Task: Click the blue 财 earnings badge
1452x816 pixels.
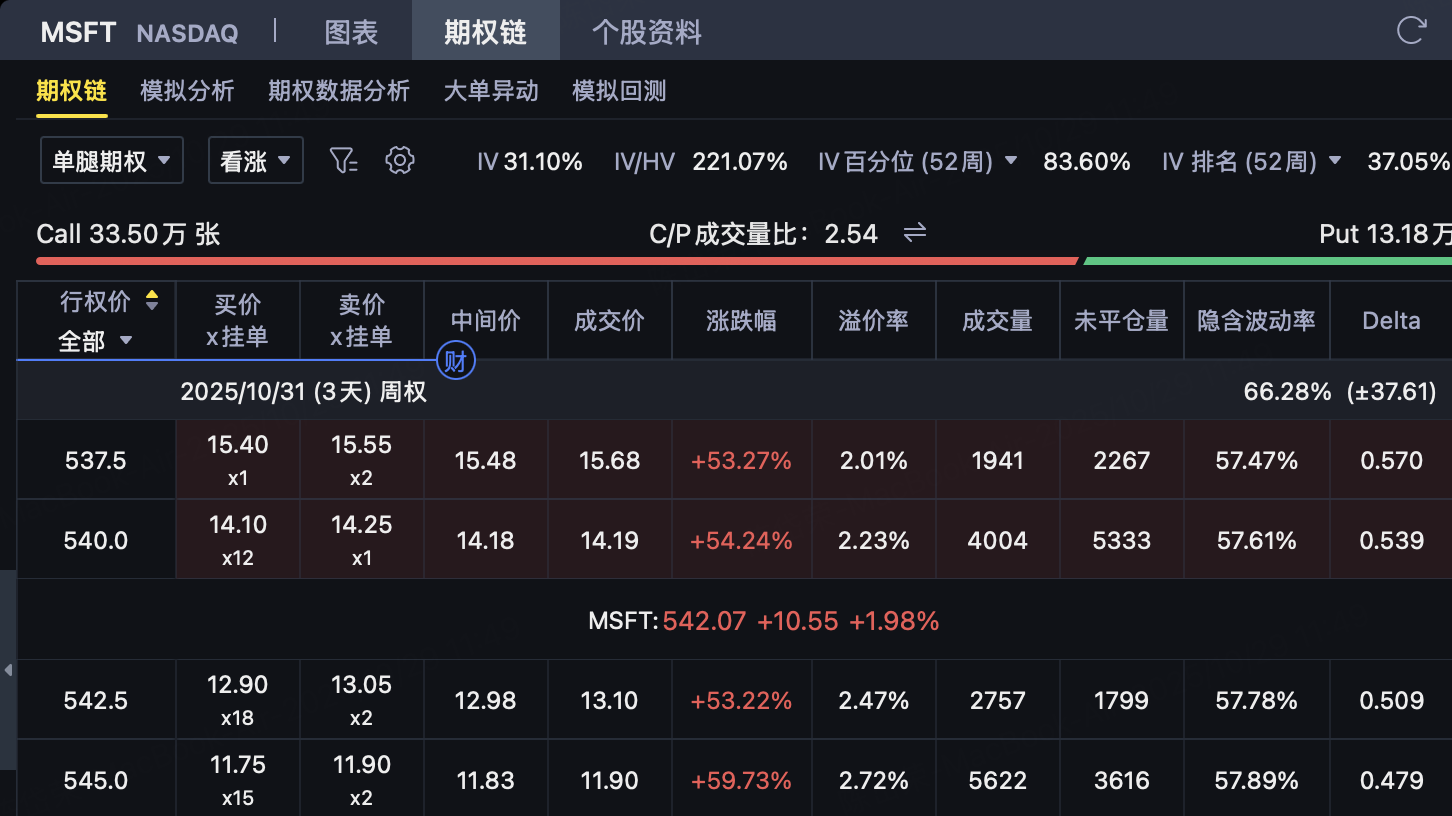Action: pyautogui.click(x=456, y=361)
